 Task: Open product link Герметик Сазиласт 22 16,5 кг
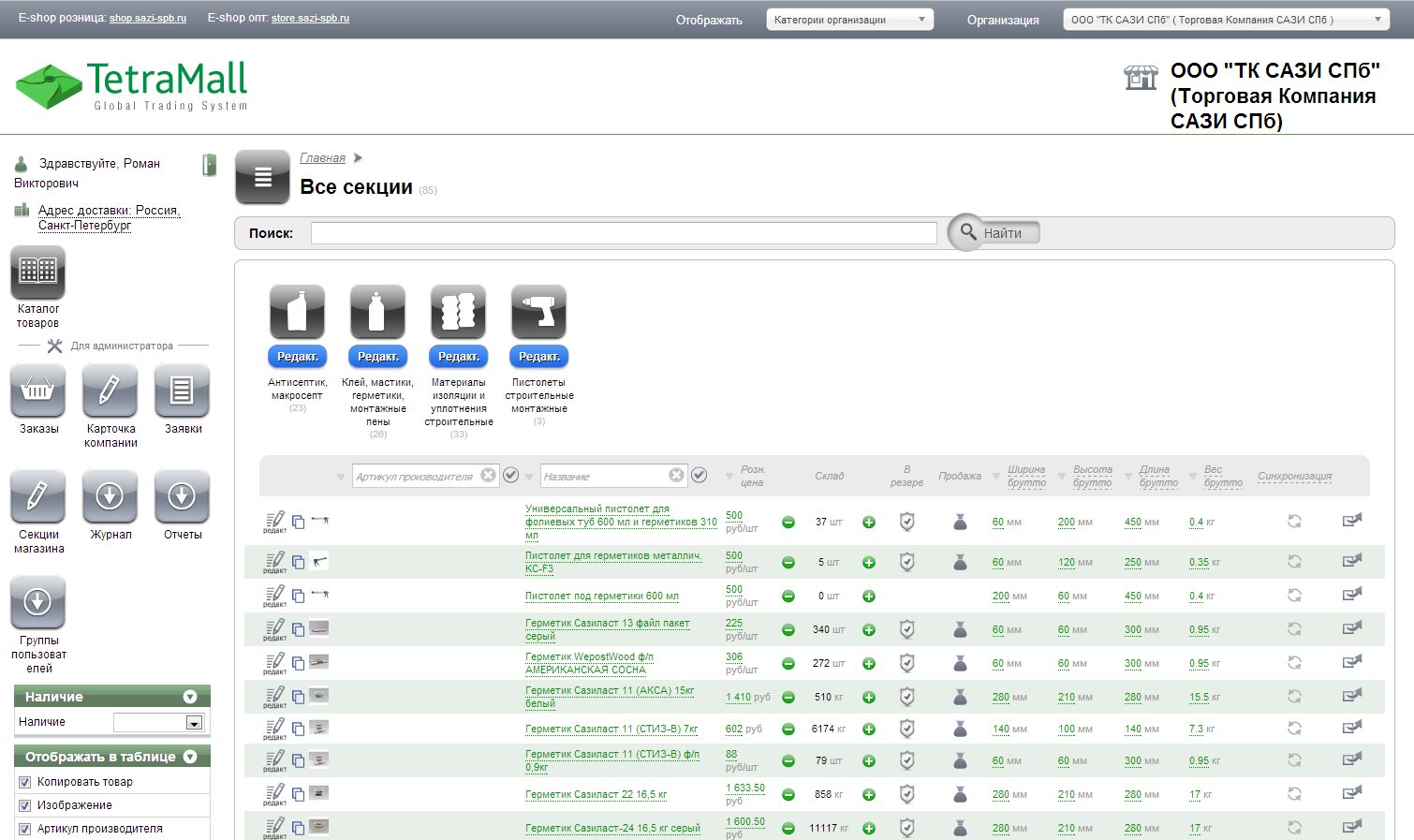(x=597, y=795)
